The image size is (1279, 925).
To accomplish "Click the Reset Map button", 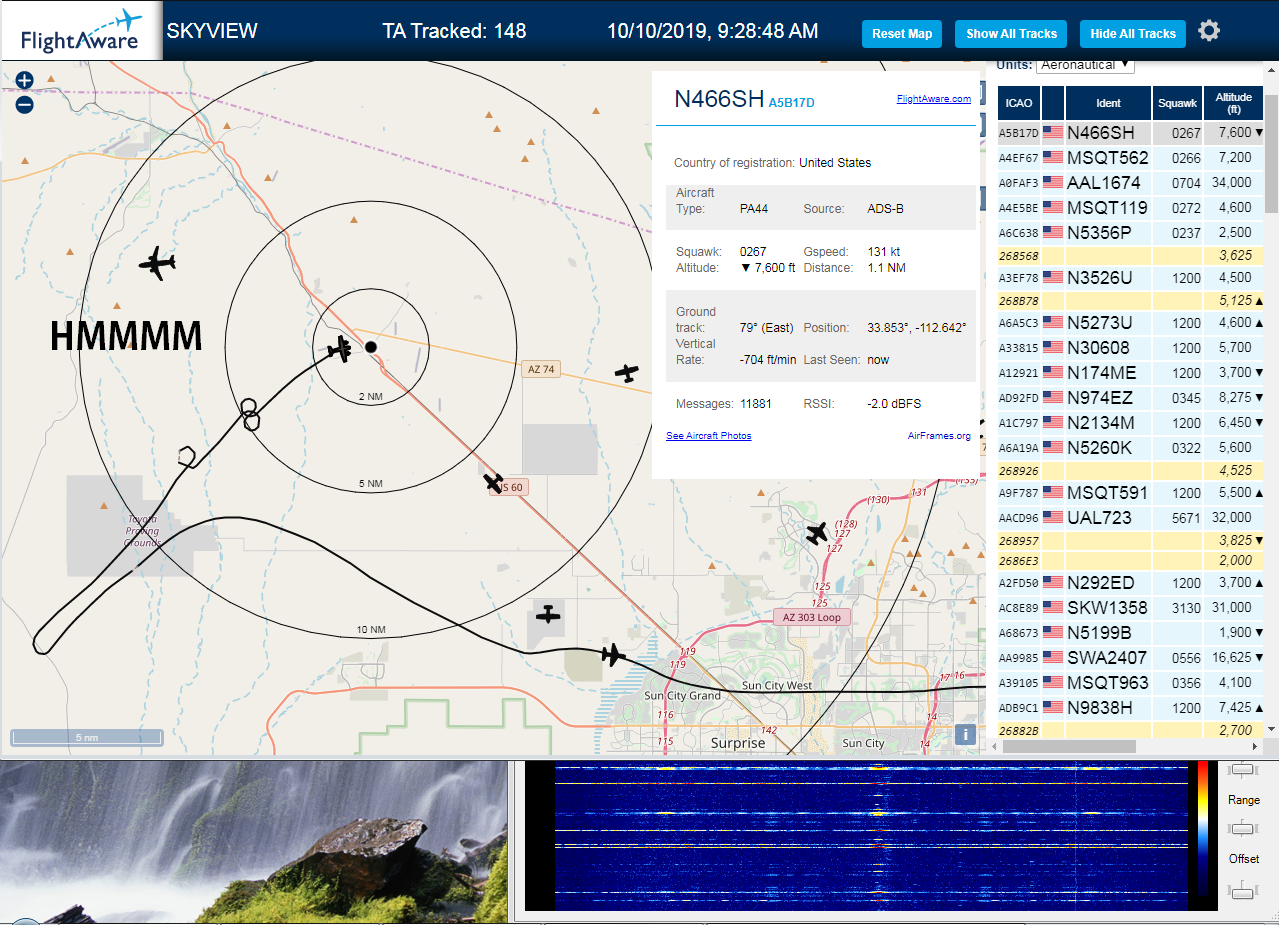I will tap(902, 33).
